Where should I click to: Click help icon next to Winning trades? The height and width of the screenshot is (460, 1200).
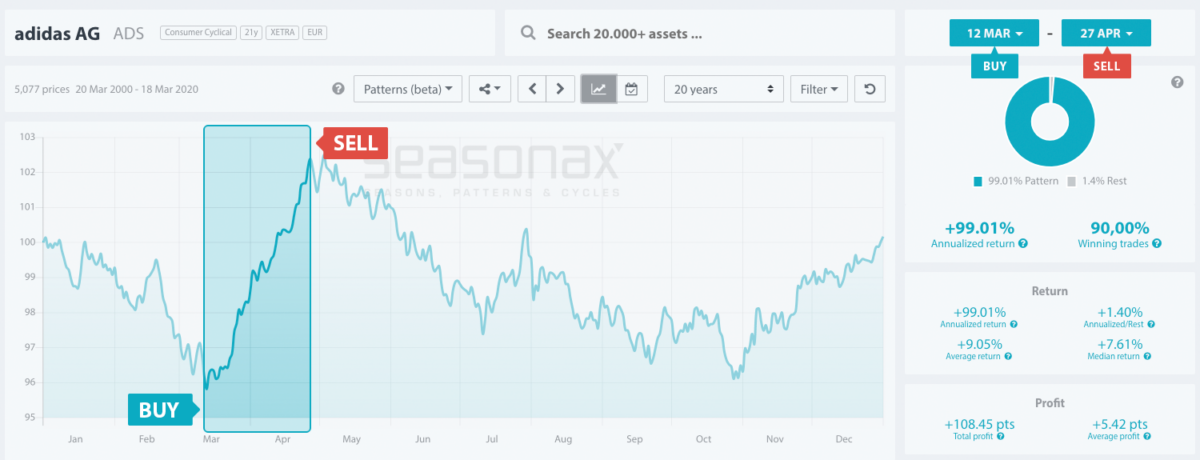click(1156, 244)
